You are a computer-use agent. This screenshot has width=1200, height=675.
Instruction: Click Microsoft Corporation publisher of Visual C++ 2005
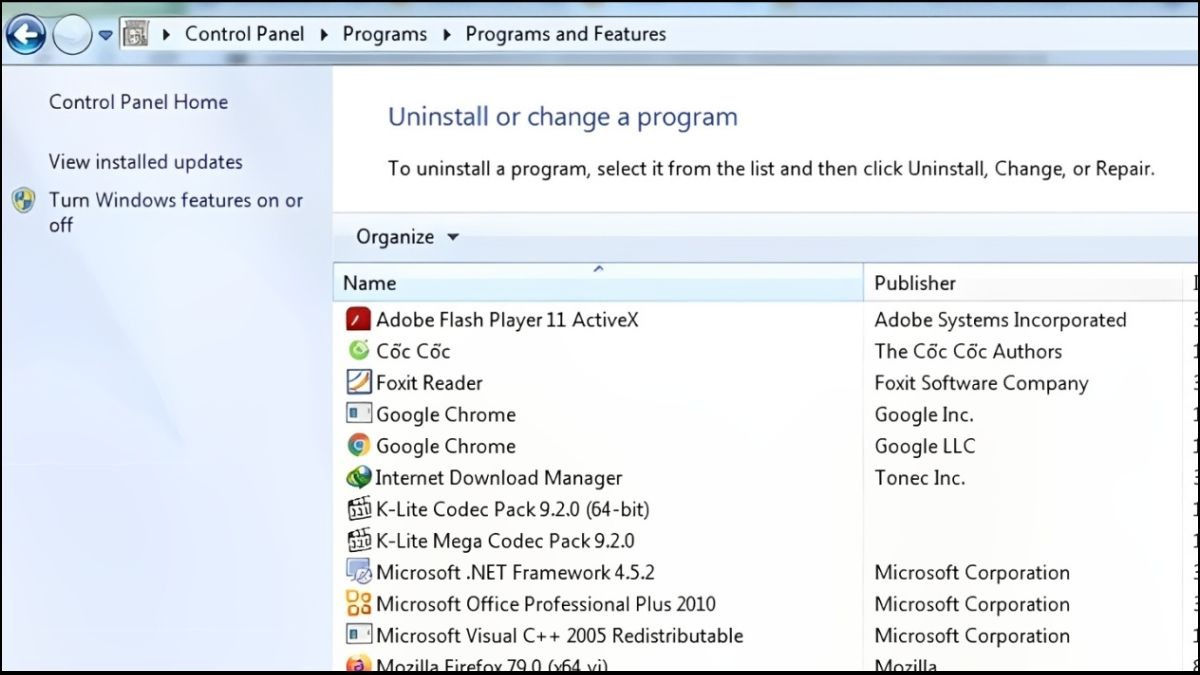click(x=972, y=636)
